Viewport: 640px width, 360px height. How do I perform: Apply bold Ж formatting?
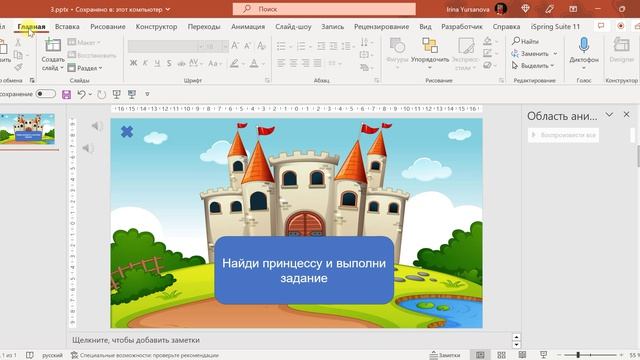[x=133, y=63]
